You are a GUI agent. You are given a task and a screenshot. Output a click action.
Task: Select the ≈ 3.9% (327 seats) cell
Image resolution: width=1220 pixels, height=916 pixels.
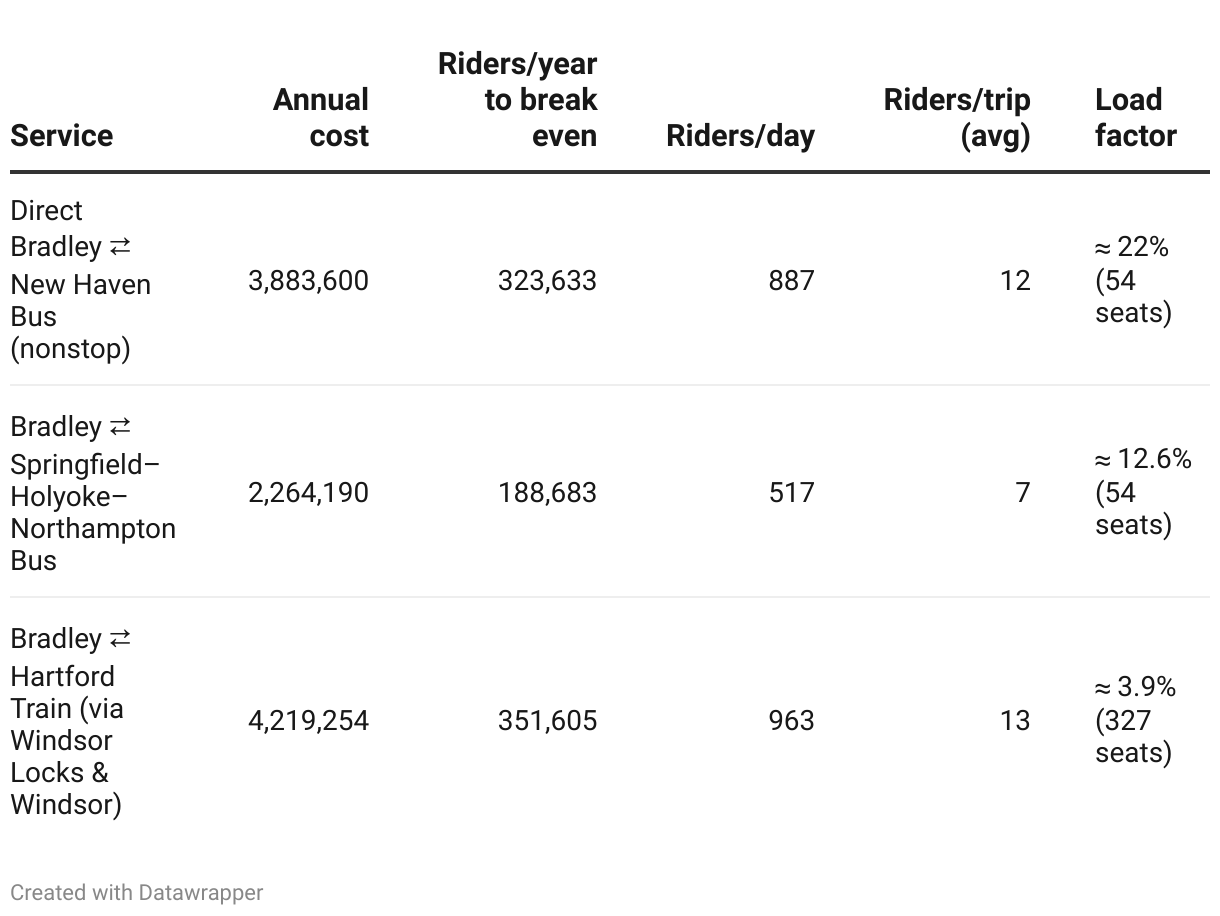click(1135, 720)
